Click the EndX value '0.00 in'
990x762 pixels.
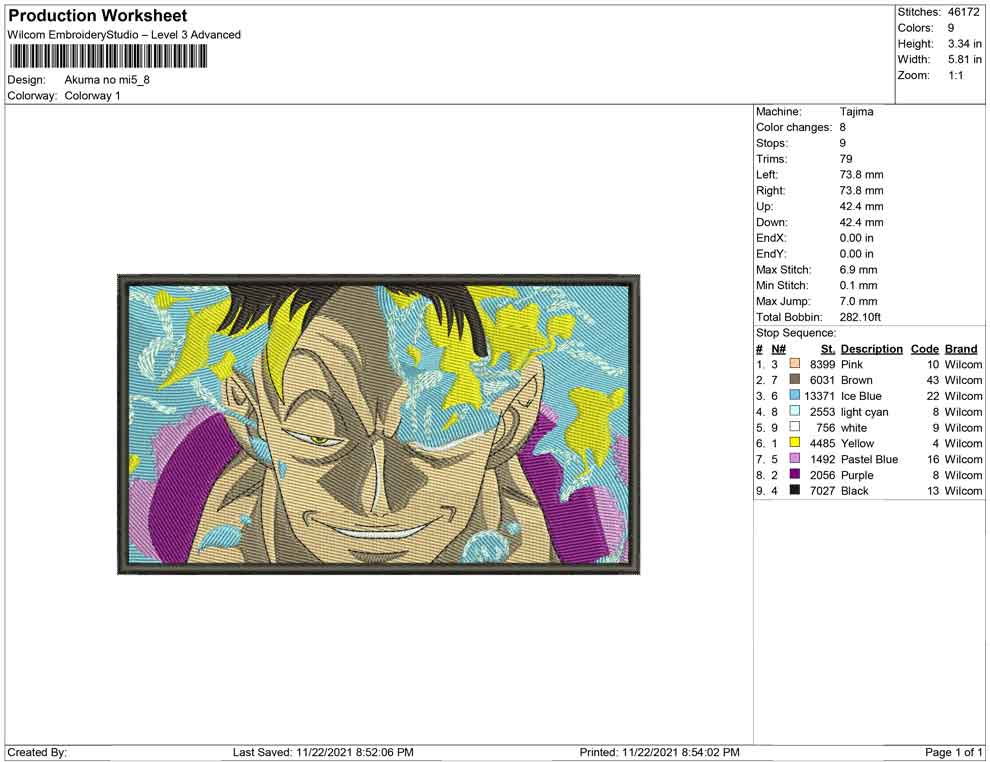click(856, 238)
